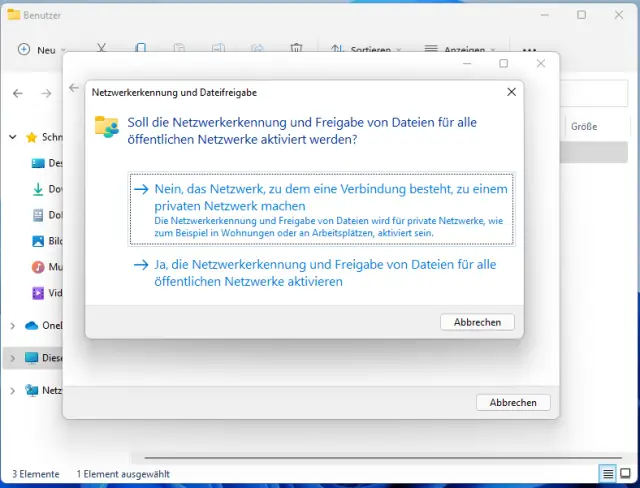
Task: Open Bilder in sidebar
Action: tap(47, 241)
